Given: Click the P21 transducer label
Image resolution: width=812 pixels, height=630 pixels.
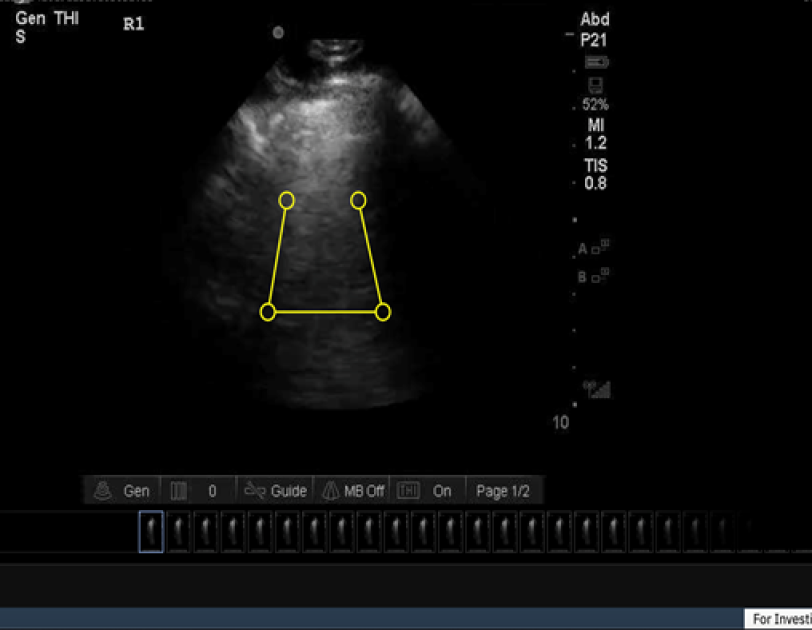Looking at the screenshot, I should tap(593, 40).
